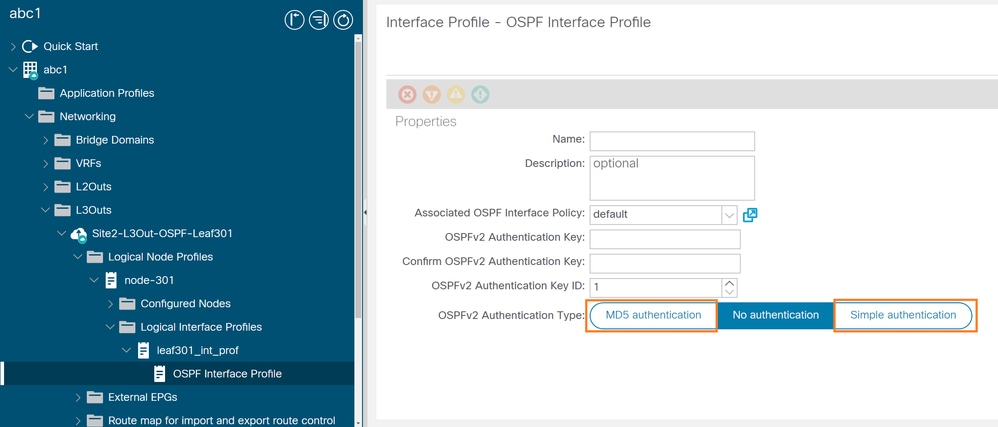Open the Associated OSPF Interface Policy dropdown

(729, 214)
